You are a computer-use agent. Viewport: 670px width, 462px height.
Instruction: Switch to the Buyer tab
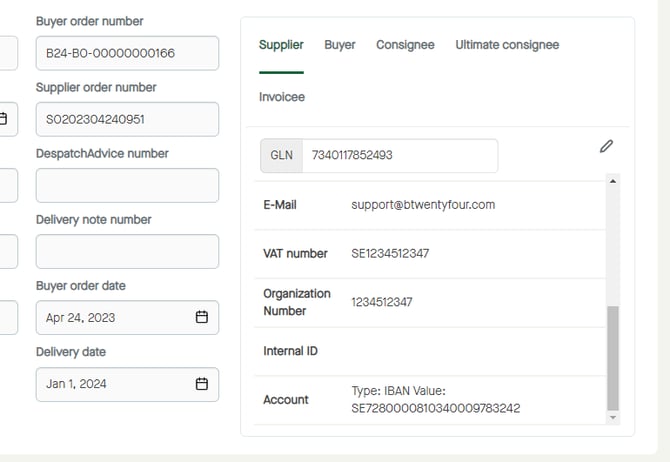(x=340, y=45)
